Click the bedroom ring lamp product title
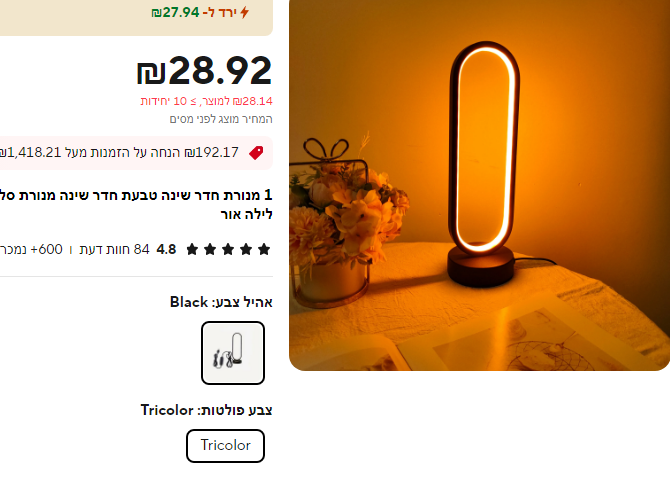The image size is (670, 486). tap(136, 204)
